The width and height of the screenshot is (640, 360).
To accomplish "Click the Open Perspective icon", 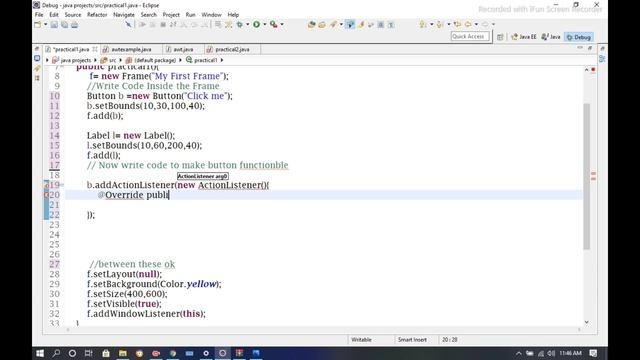I will point(500,37).
